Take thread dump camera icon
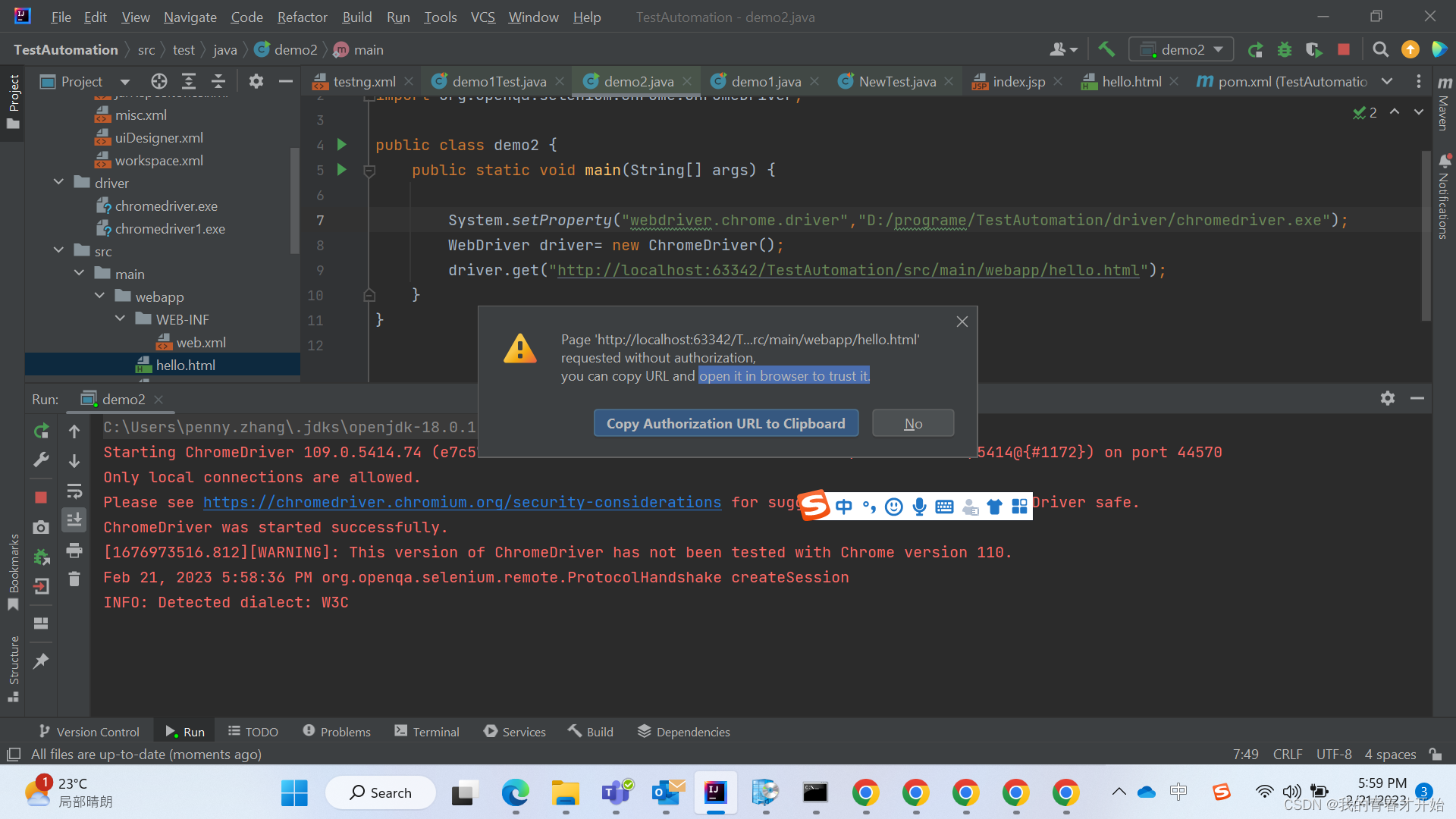Screen dimensions: 1456x819 pos(42,526)
